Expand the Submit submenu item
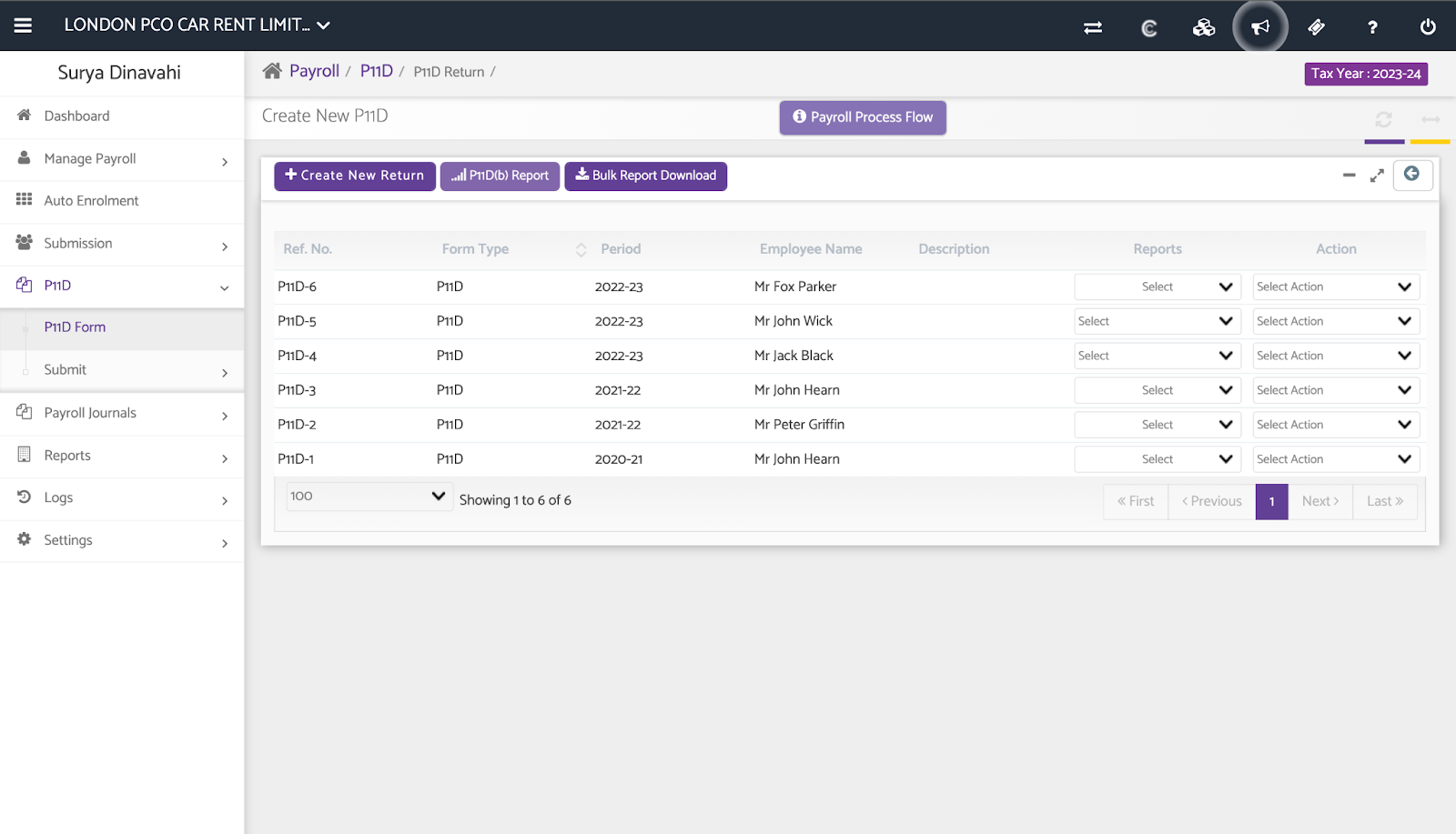The height and width of the screenshot is (834, 1456). 122,370
